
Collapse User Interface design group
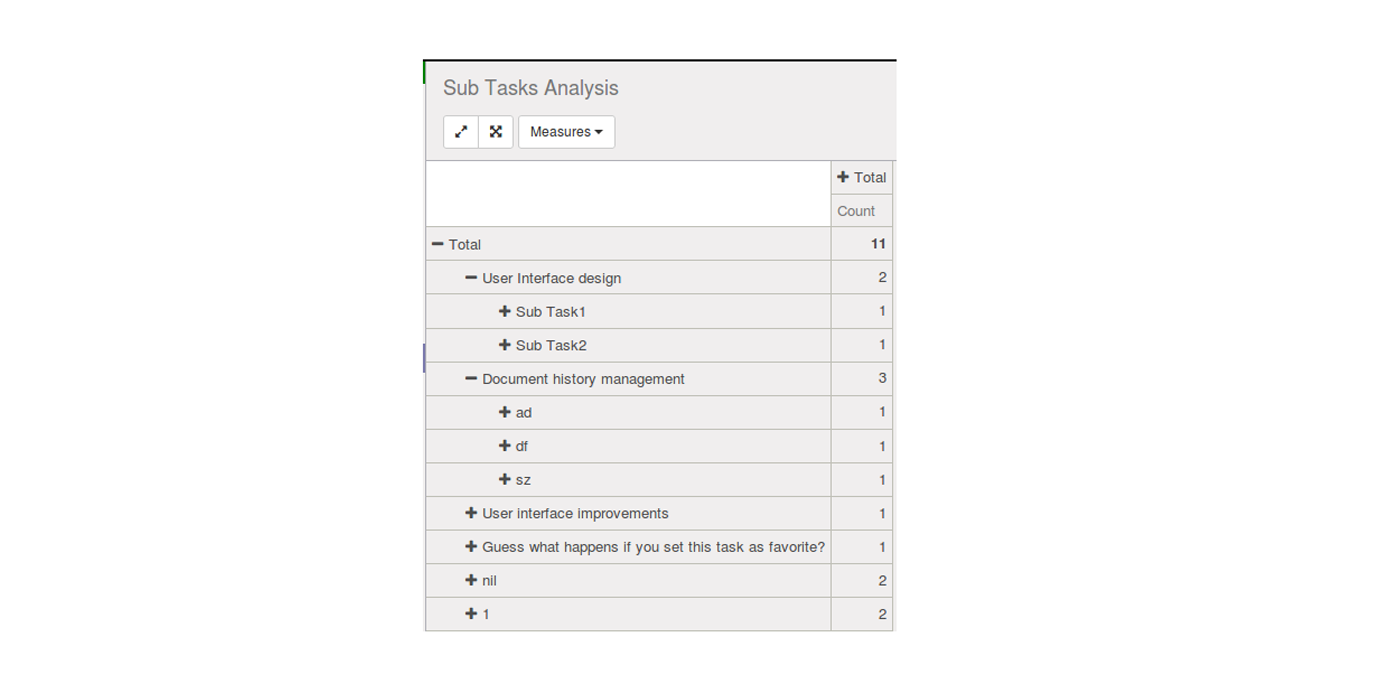pos(471,278)
